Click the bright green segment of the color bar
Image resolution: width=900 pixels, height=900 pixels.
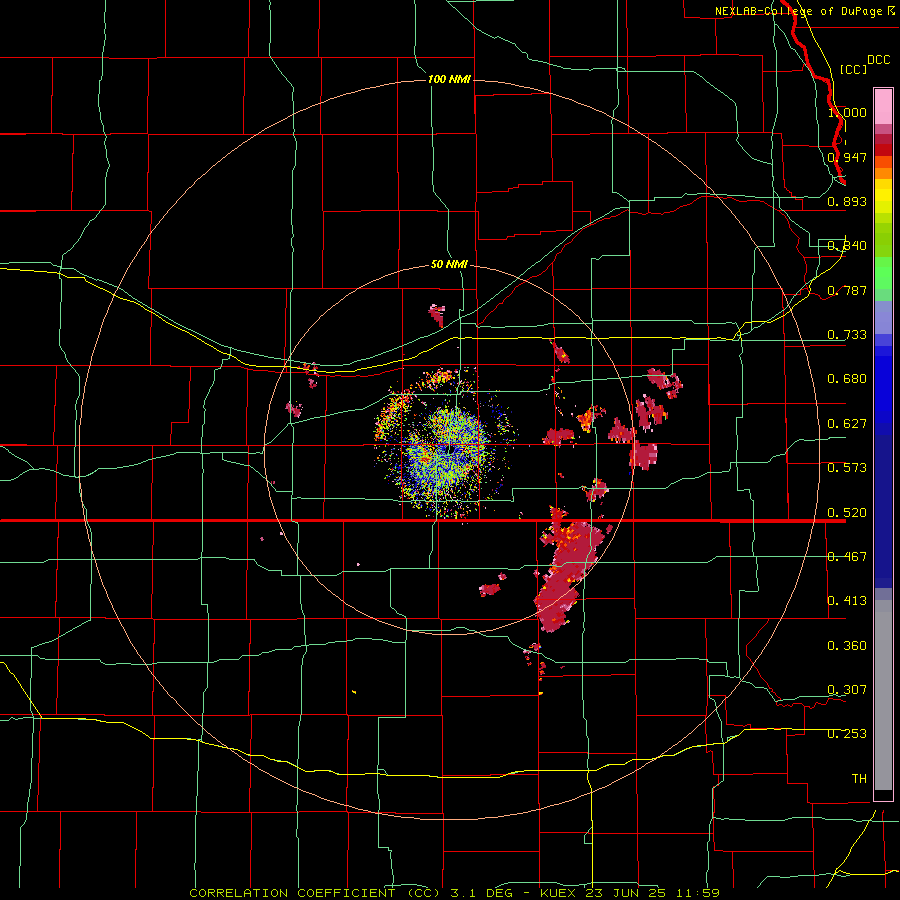pyautogui.click(x=883, y=273)
